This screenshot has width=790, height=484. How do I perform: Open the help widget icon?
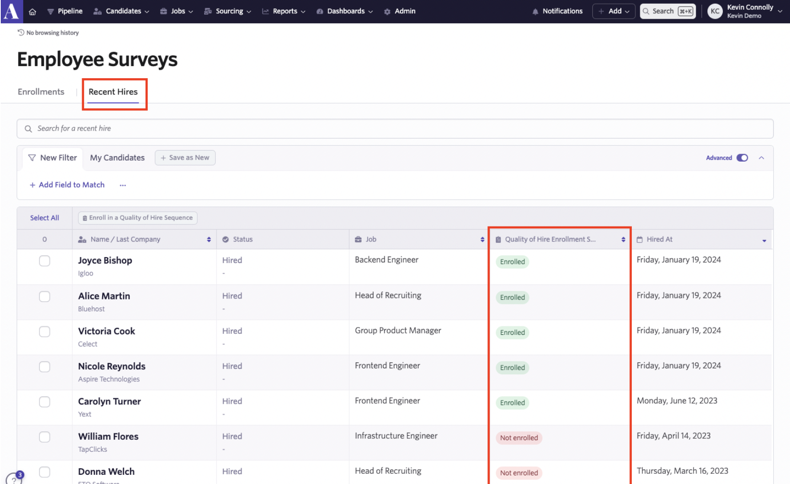[15, 478]
